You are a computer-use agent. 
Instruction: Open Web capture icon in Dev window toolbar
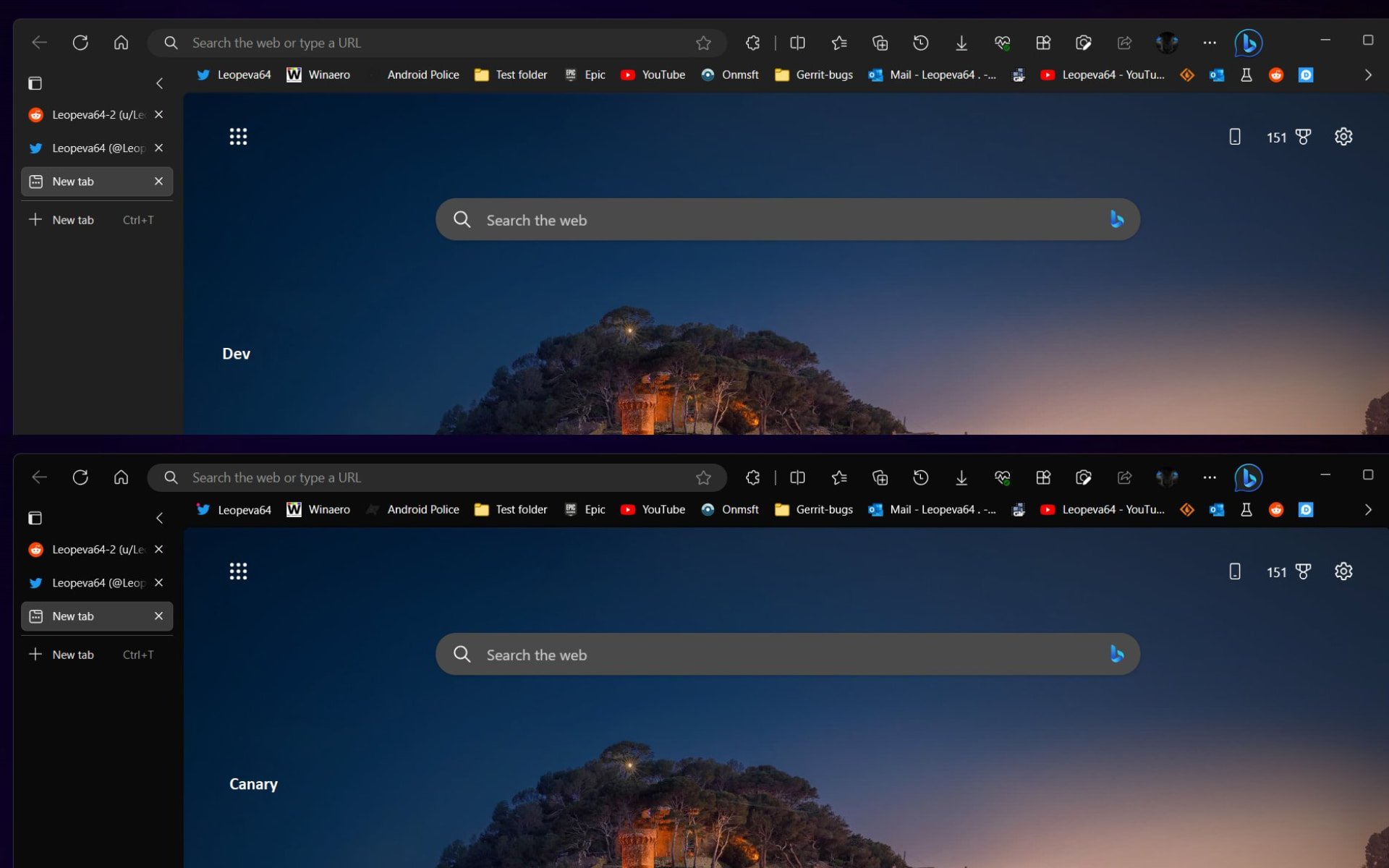(x=1083, y=43)
